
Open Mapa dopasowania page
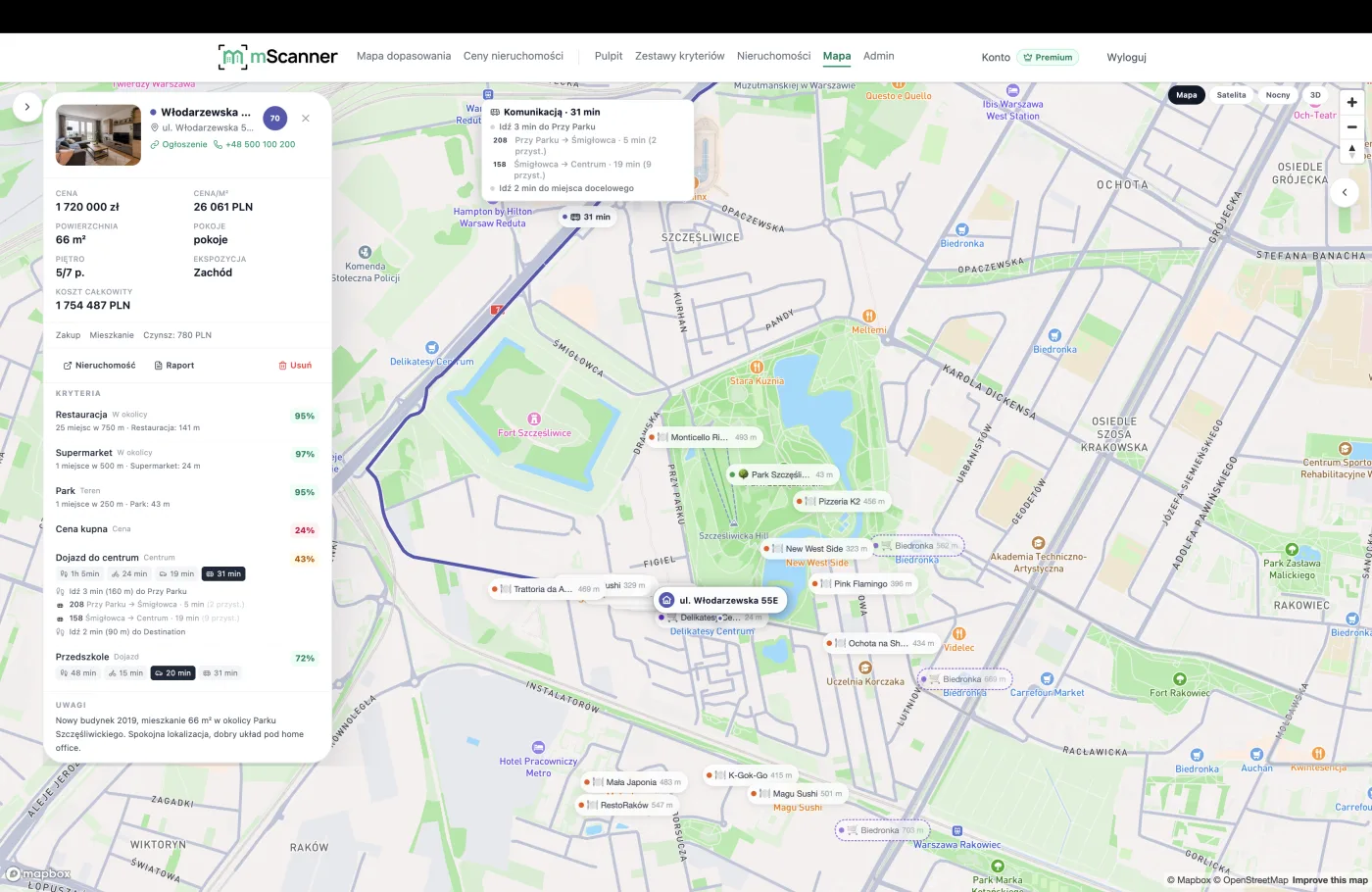404,56
